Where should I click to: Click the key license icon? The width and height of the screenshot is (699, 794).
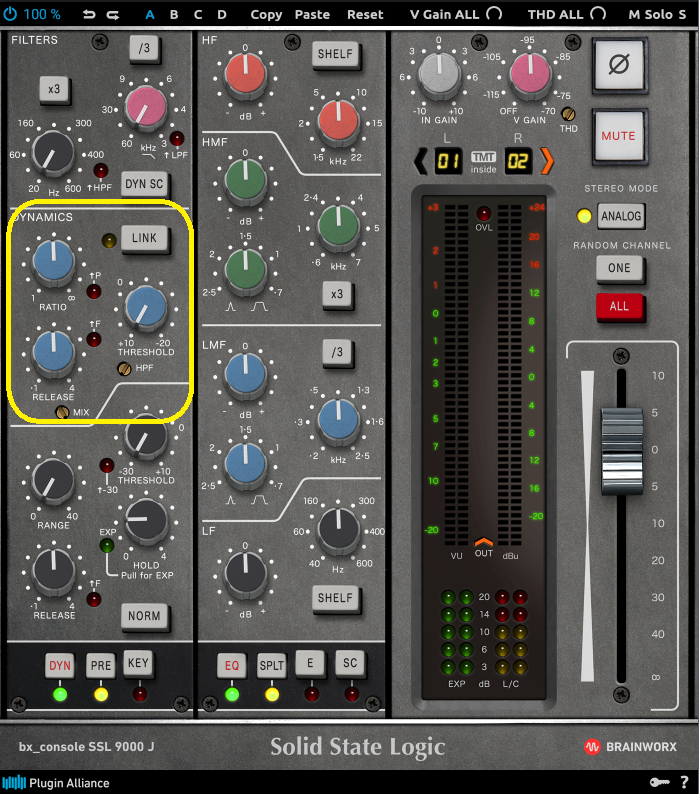pyautogui.click(x=659, y=782)
